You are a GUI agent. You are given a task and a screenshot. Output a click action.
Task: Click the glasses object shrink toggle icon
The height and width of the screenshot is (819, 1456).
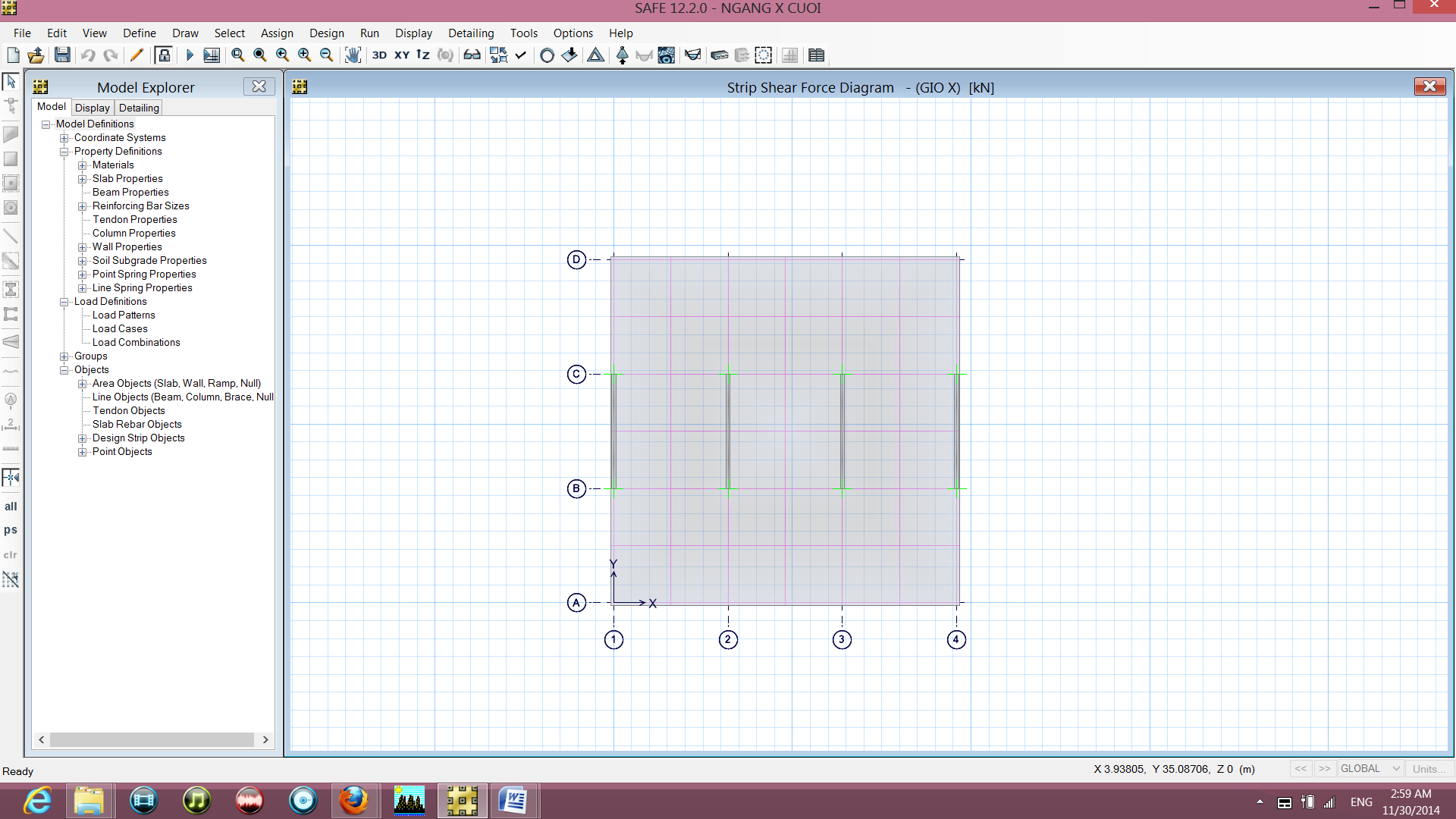click(x=472, y=55)
